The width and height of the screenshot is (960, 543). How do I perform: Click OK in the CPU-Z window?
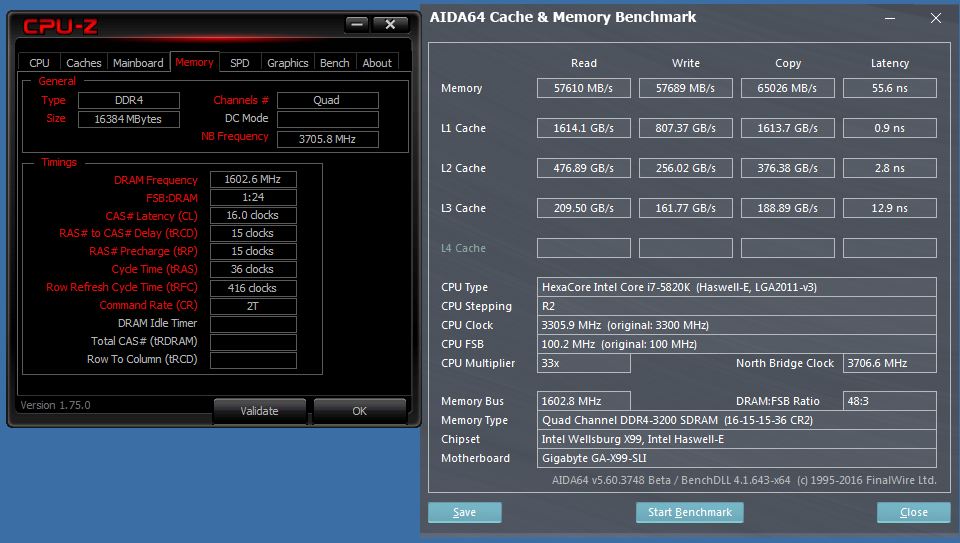coord(359,411)
